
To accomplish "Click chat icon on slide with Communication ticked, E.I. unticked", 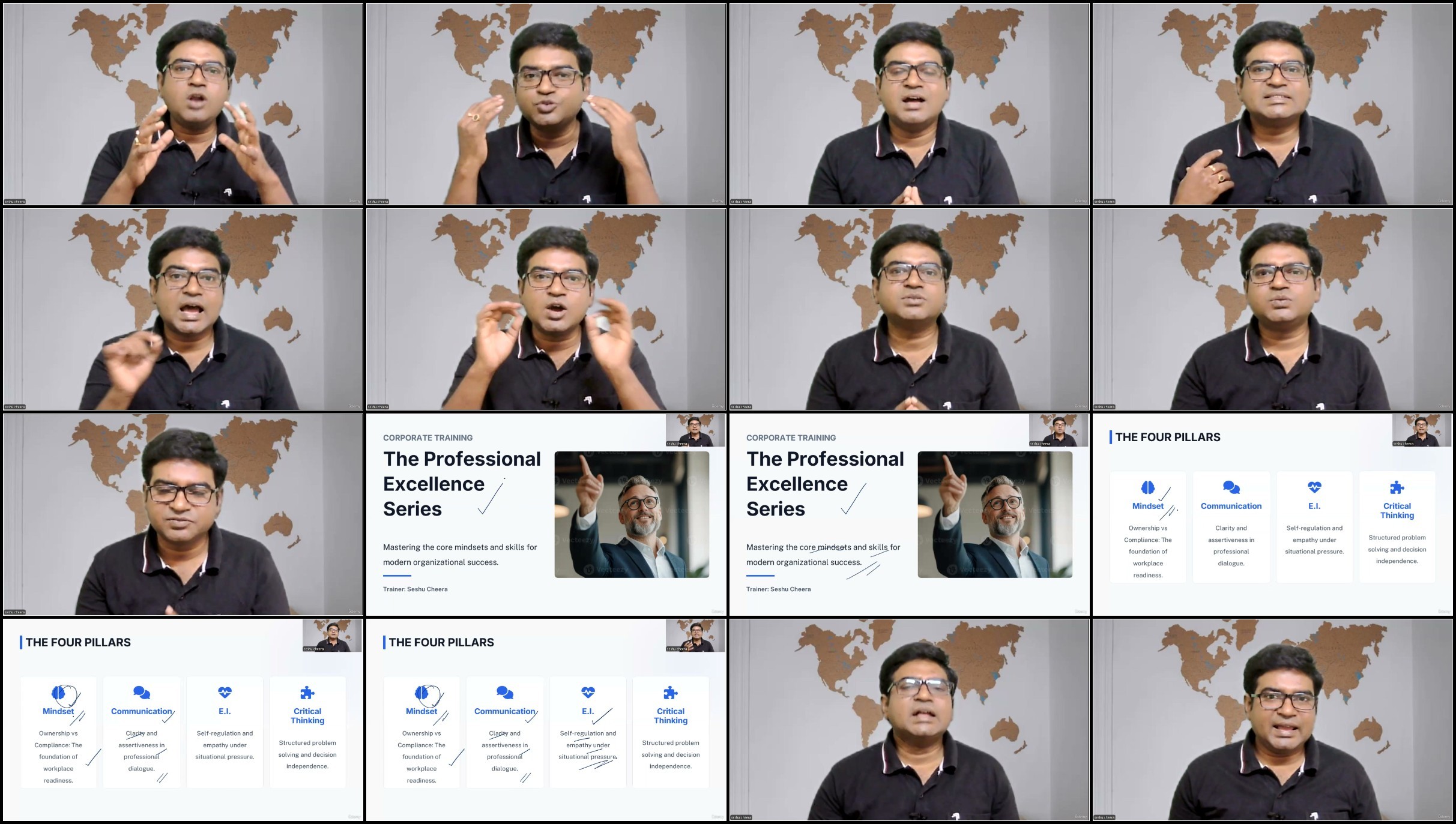I will point(142,693).
